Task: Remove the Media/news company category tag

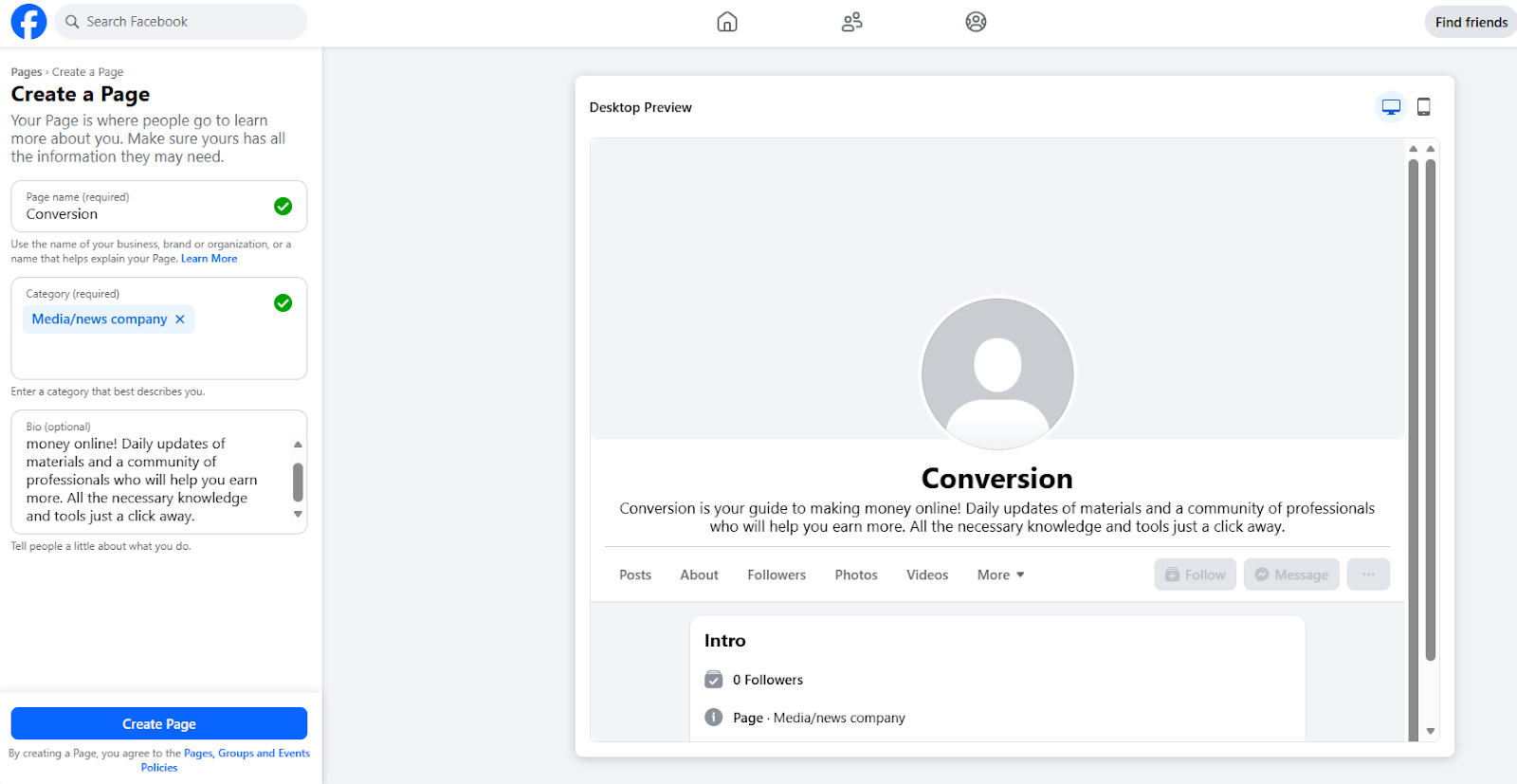Action: click(x=180, y=319)
